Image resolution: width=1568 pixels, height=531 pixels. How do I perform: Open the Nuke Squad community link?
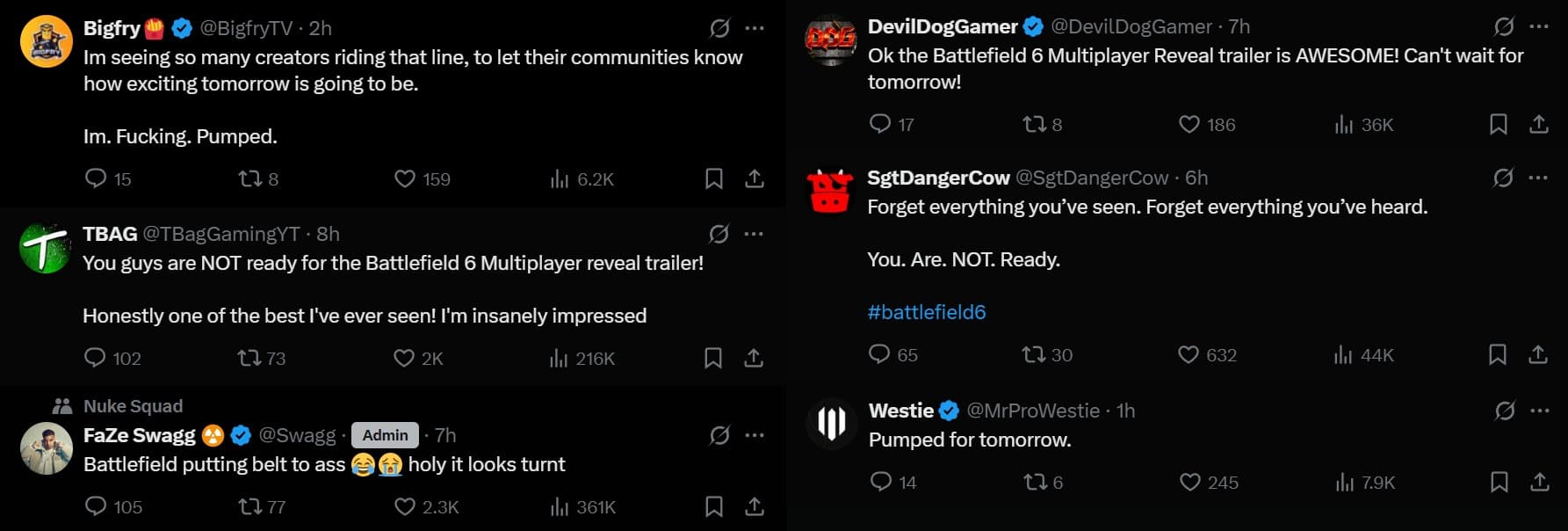click(x=133, y=406)
